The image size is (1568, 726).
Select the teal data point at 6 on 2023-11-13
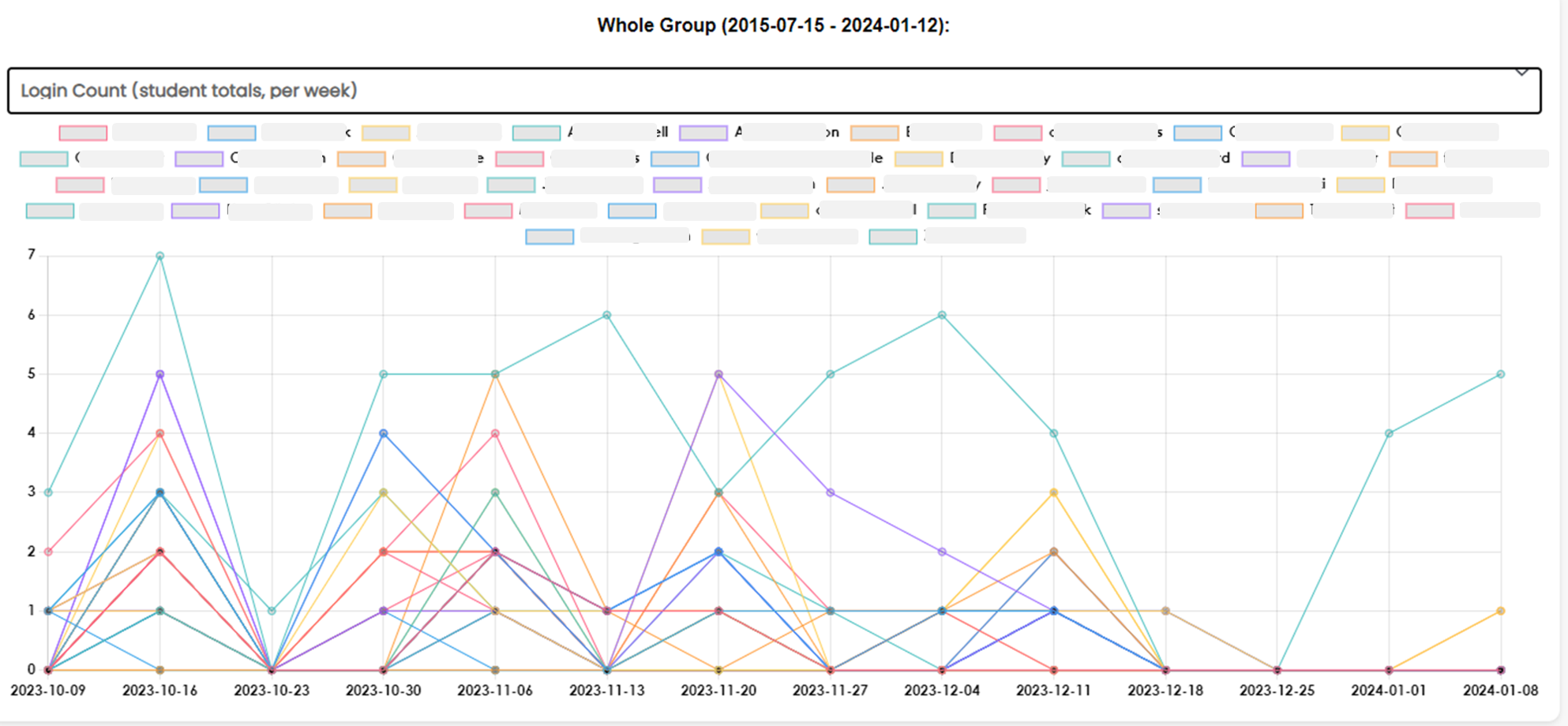(607, 315)
